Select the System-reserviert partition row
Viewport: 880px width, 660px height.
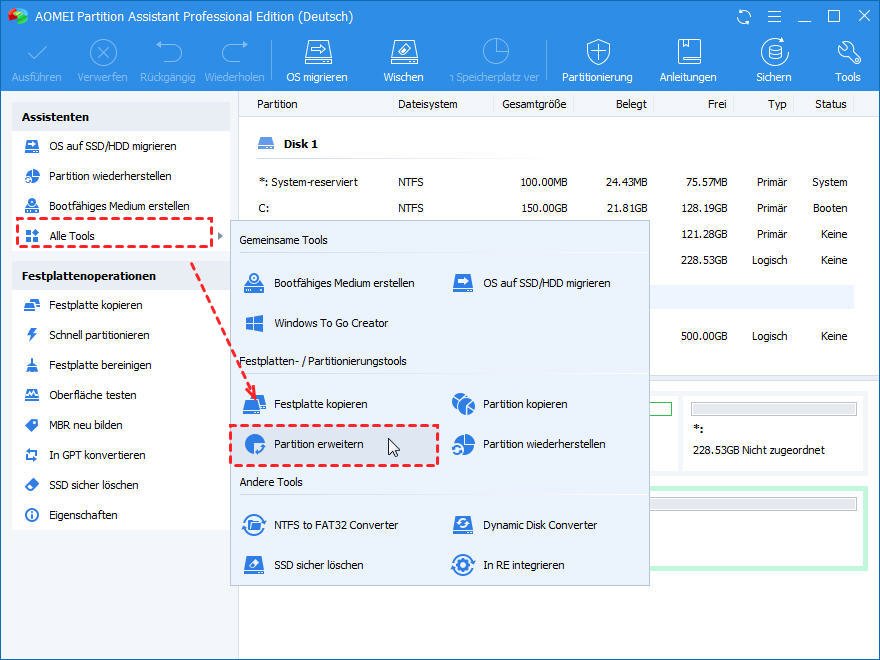point(552,182)
